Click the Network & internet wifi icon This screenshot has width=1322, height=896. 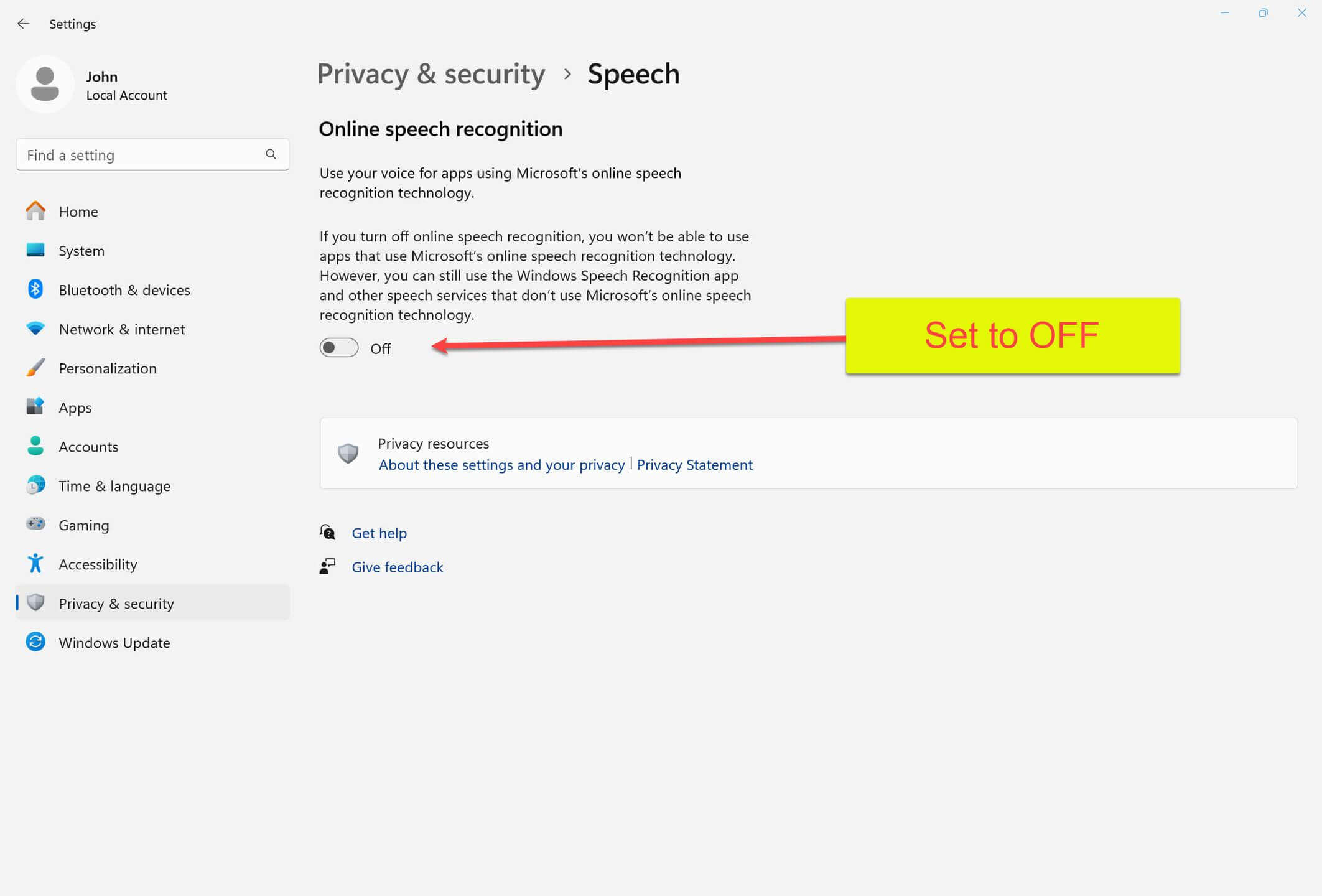[35, 329]
